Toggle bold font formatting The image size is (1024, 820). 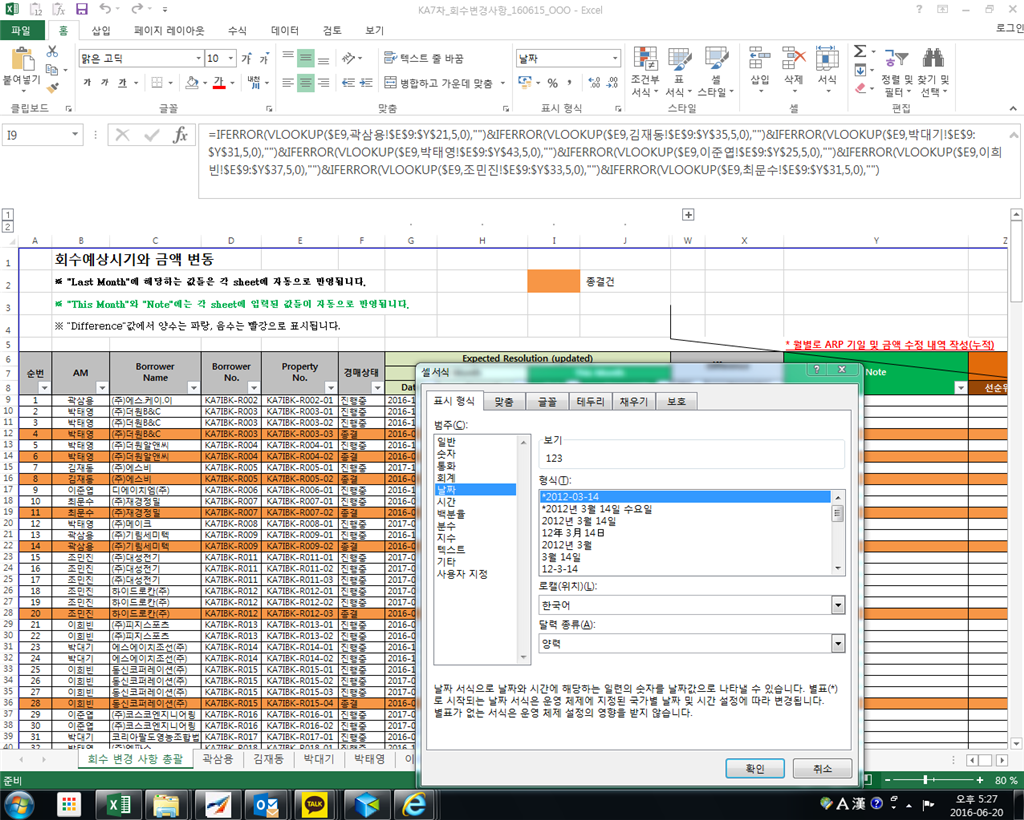click(x=87, y=83)
